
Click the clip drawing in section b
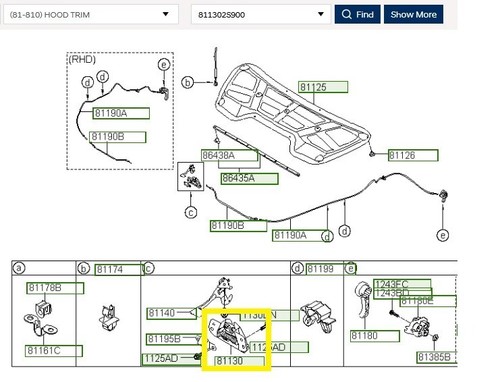(109, 318)
